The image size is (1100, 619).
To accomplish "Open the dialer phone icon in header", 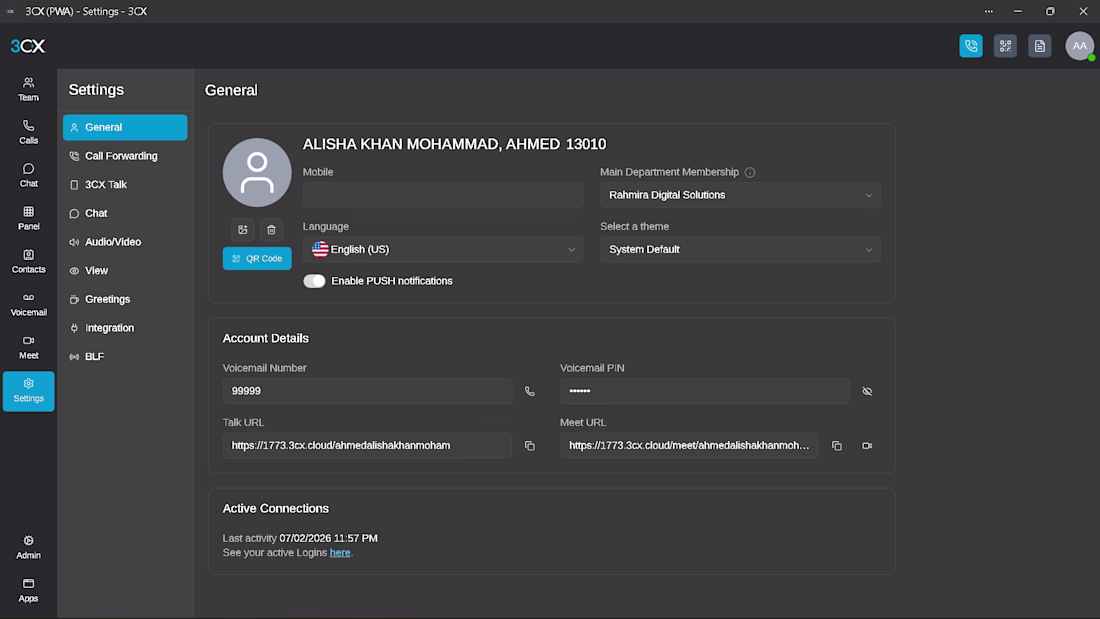I will point(971,46).
